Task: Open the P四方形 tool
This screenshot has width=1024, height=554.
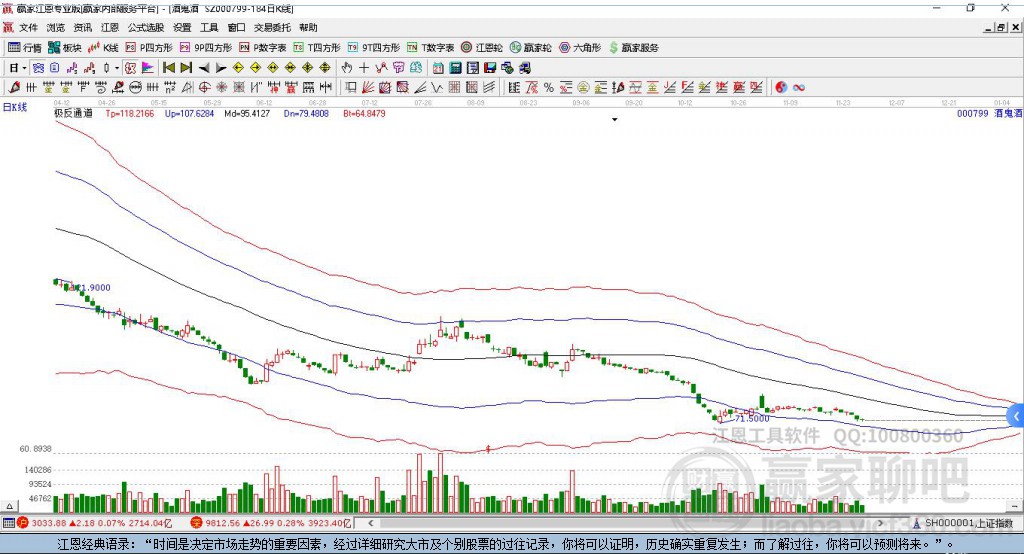Action: [149, 48]
